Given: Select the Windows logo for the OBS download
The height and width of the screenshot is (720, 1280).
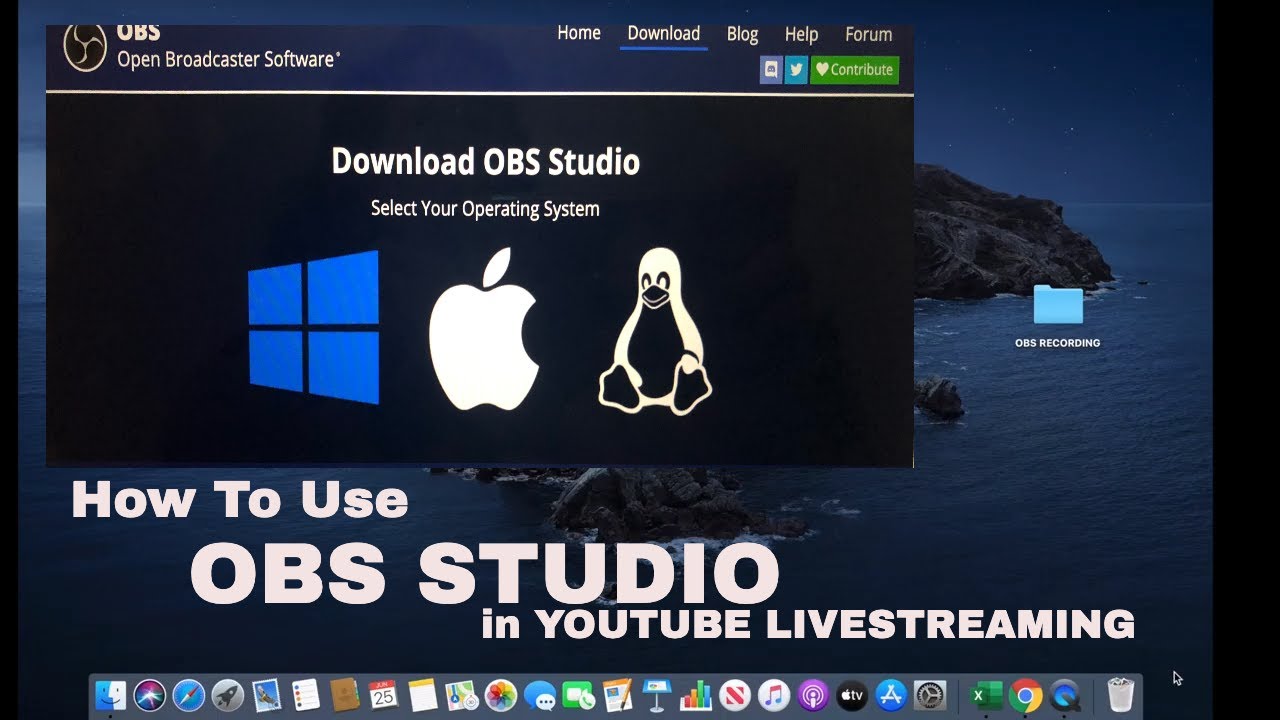Looking at the screenshot, I should (314, 327).
